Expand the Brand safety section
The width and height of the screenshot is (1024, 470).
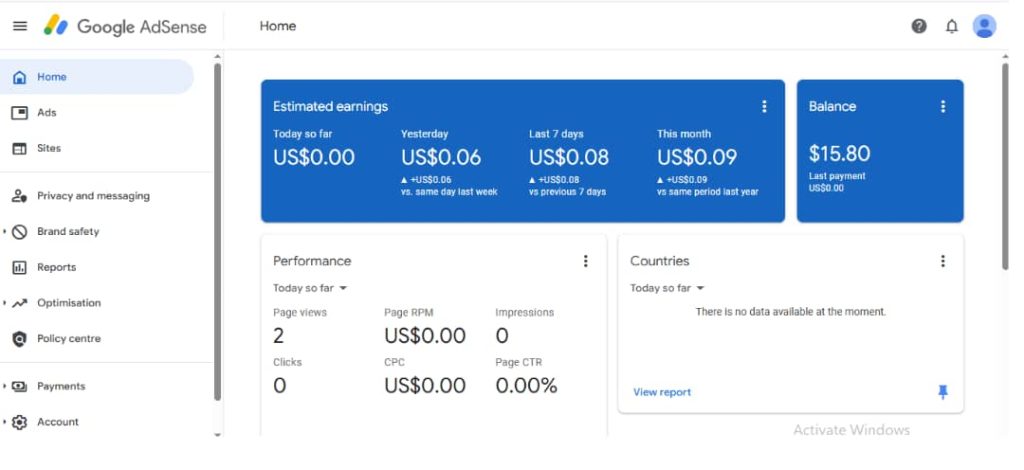pyautogui.click(x=6, y=232)
